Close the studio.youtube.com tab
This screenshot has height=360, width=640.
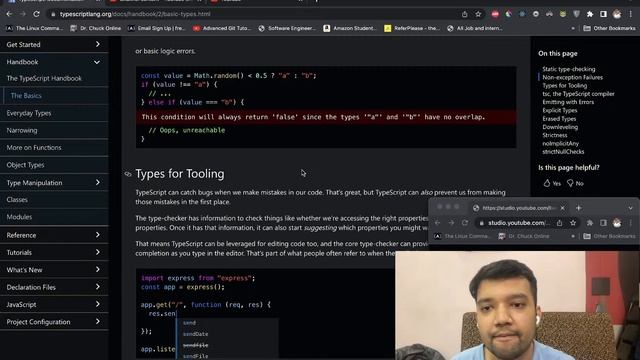point(562,208)
